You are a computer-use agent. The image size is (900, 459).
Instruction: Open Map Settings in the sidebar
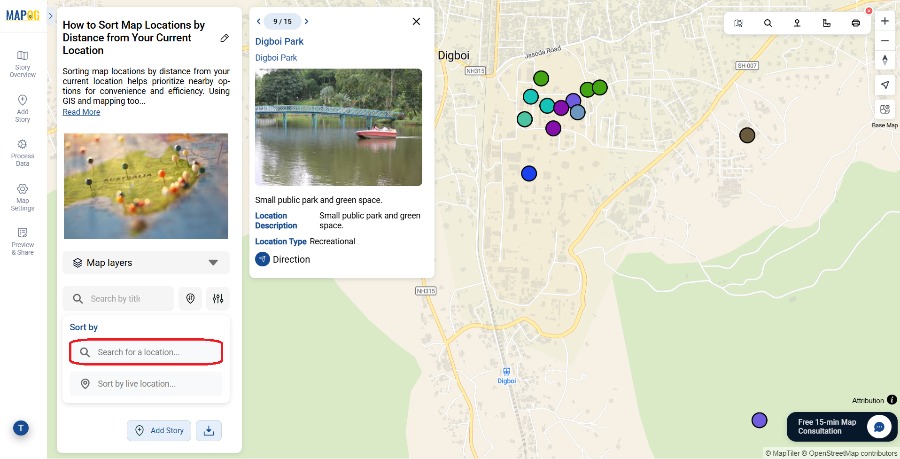click(22, 197)
